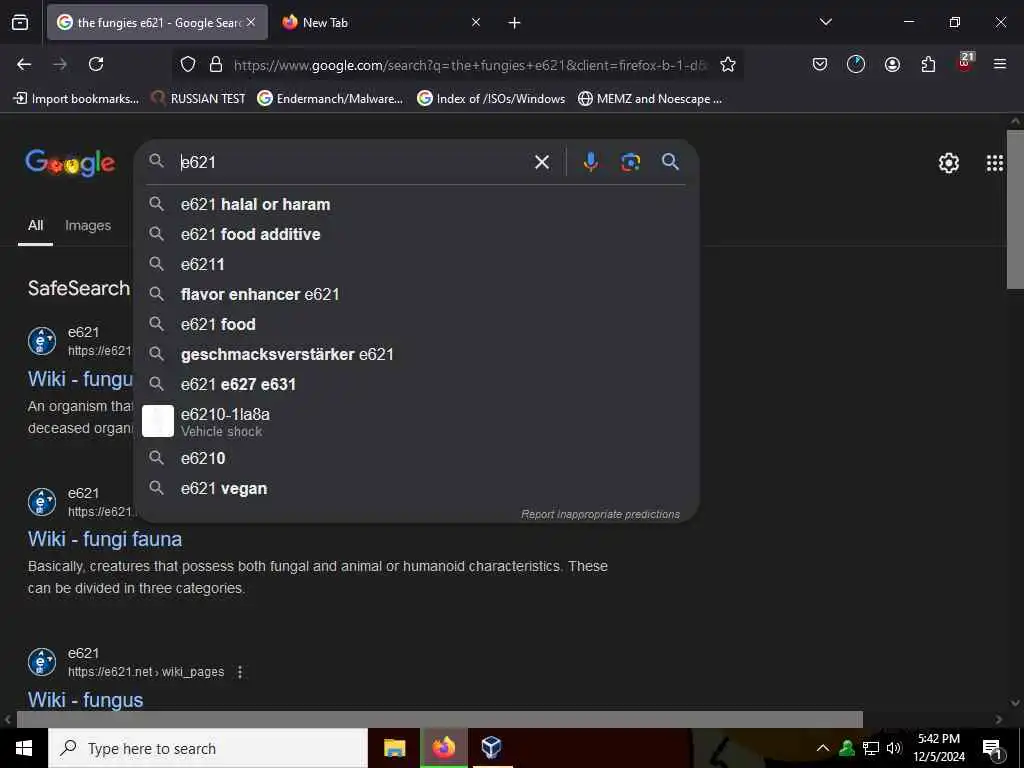The height and width of the screenshot is (768, 1024).
Task: Open the network icon in system tray
Action: [x=870, y=748]
